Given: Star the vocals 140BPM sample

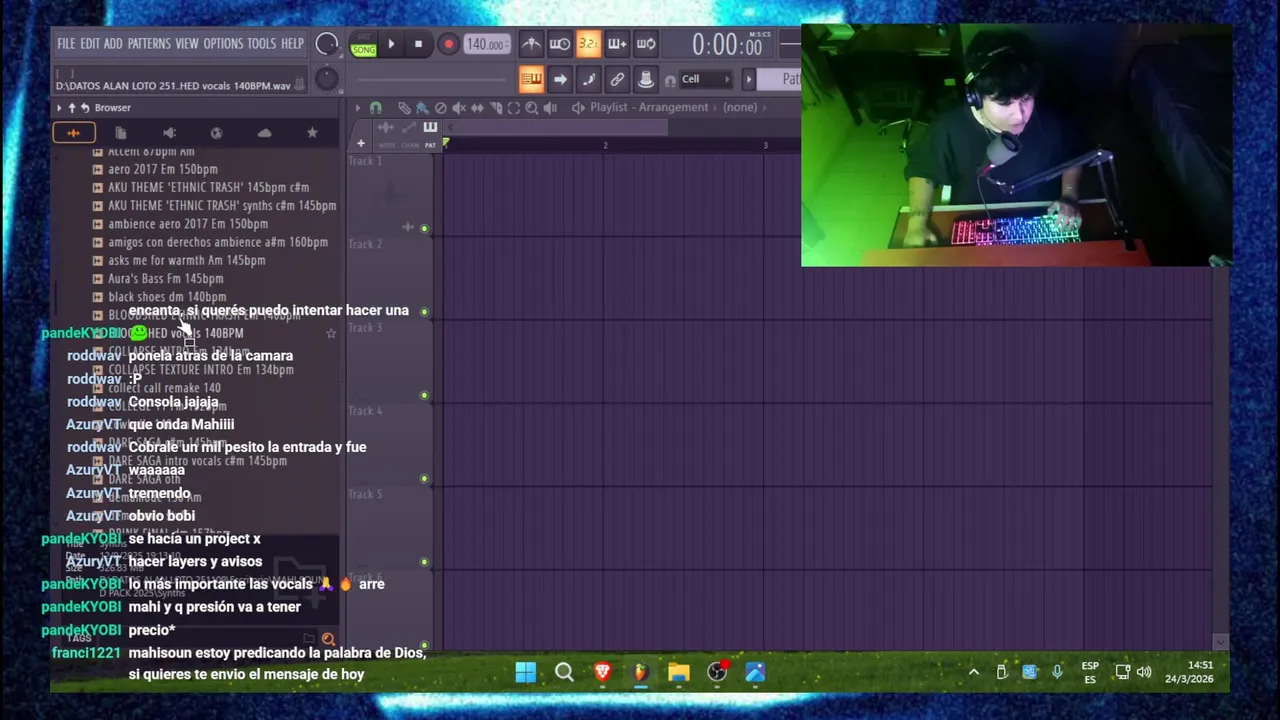Looking at the screenshot, I should click(331, 333).
